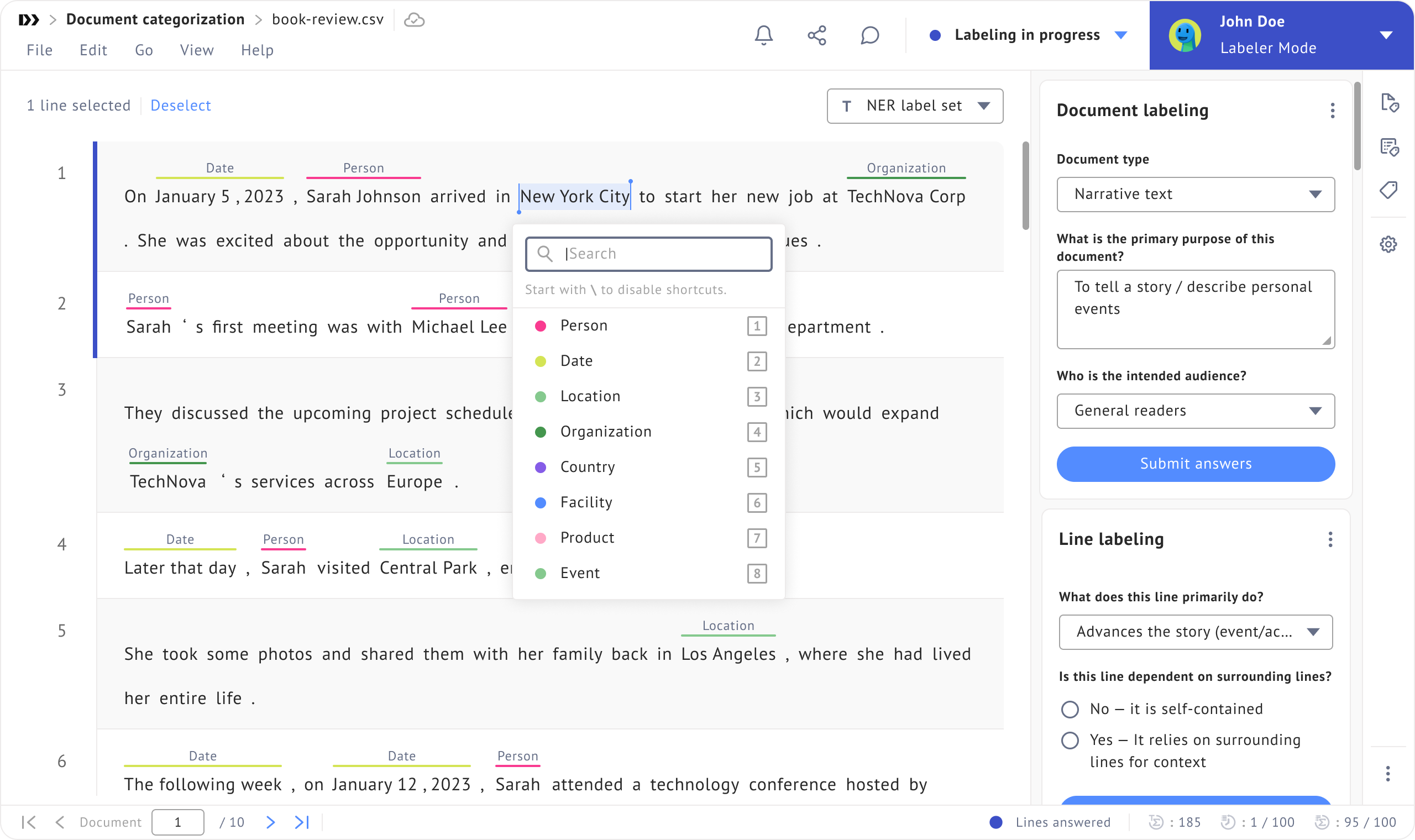The height and width of the screenshot is (840, 1415).
Task: Open the Document type Narrative text dropdown
Action: click(1196, 194)
